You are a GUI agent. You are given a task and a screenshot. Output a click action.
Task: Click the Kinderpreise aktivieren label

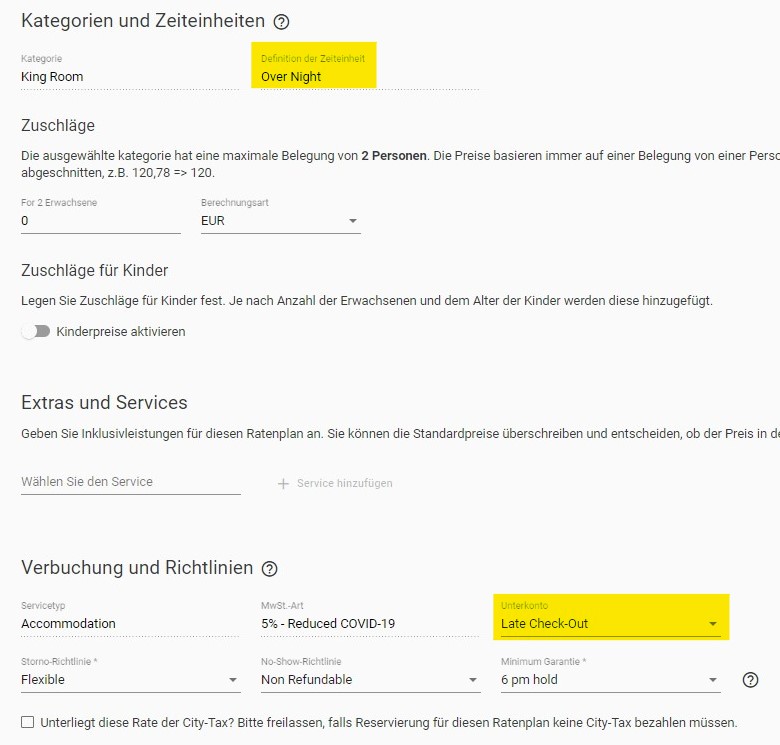click(x=121, y=332)
